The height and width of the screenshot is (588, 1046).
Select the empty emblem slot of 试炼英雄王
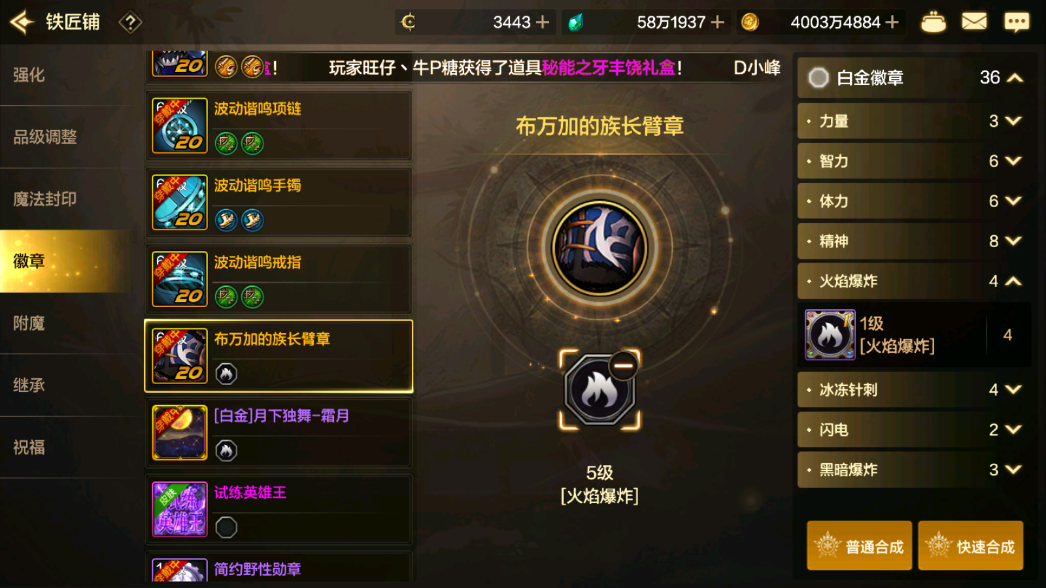[x=226, y=527]
